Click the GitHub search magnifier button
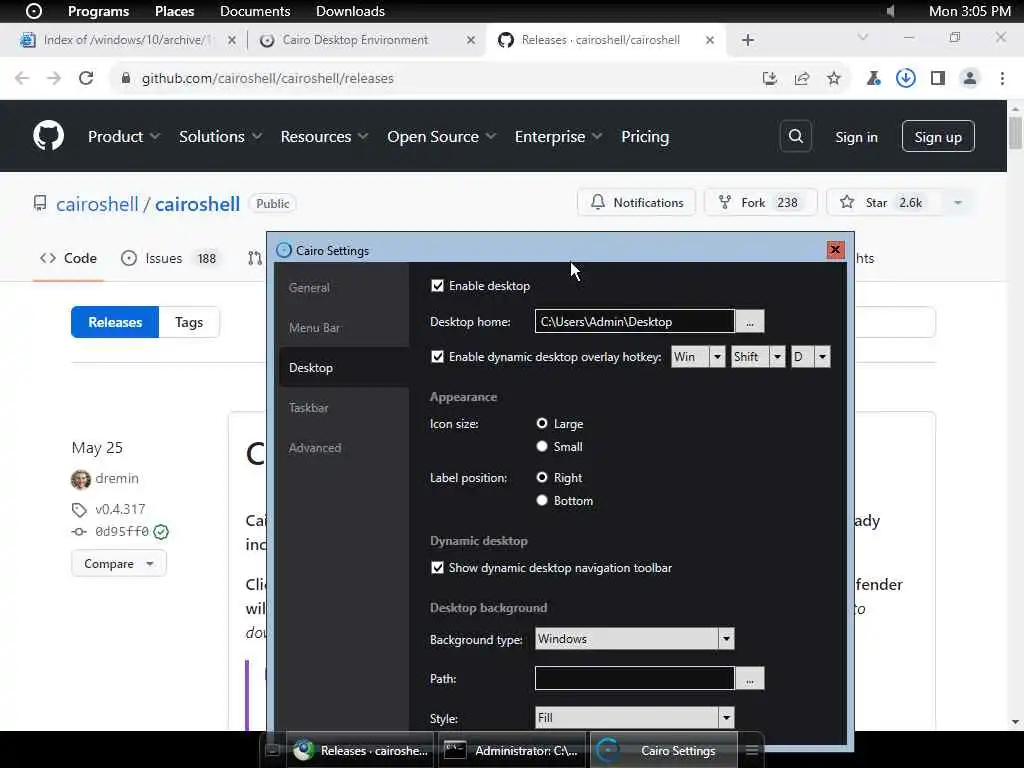The image size is (1024, 768). (795, 136)
